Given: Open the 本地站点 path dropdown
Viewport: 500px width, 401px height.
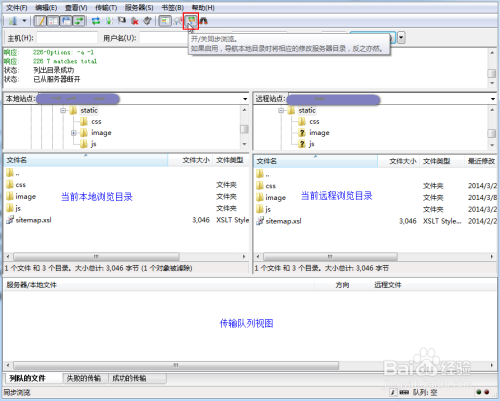Looking at the screenshot, I should [x=245, y=99].
